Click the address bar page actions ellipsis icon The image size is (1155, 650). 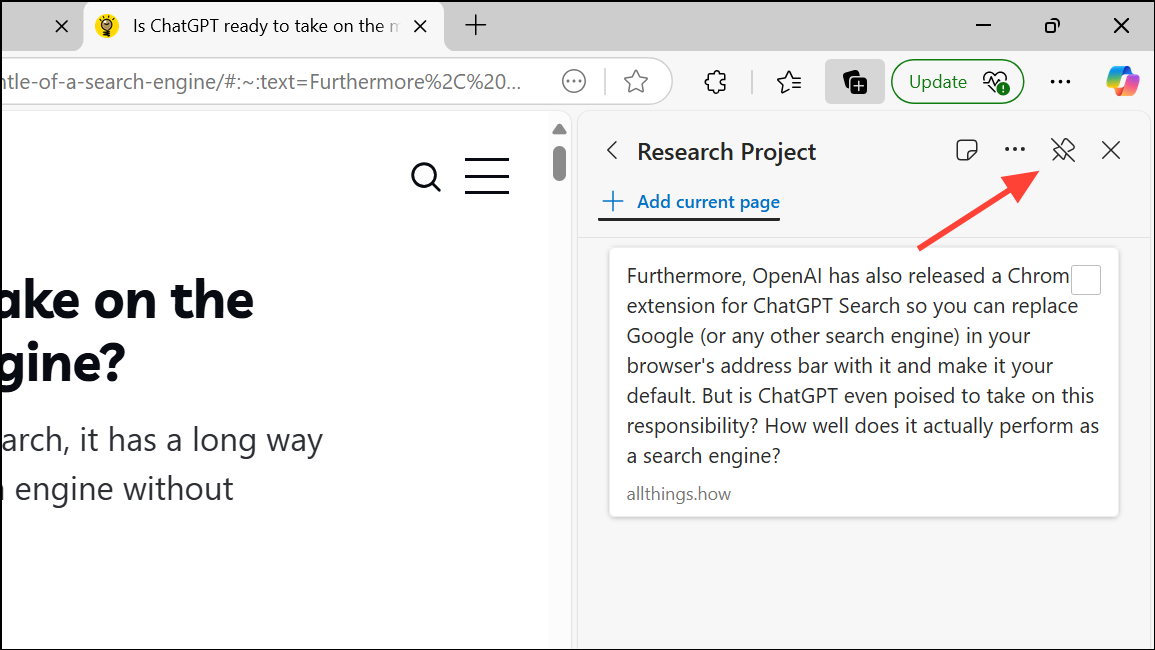[x=574, y=82]
